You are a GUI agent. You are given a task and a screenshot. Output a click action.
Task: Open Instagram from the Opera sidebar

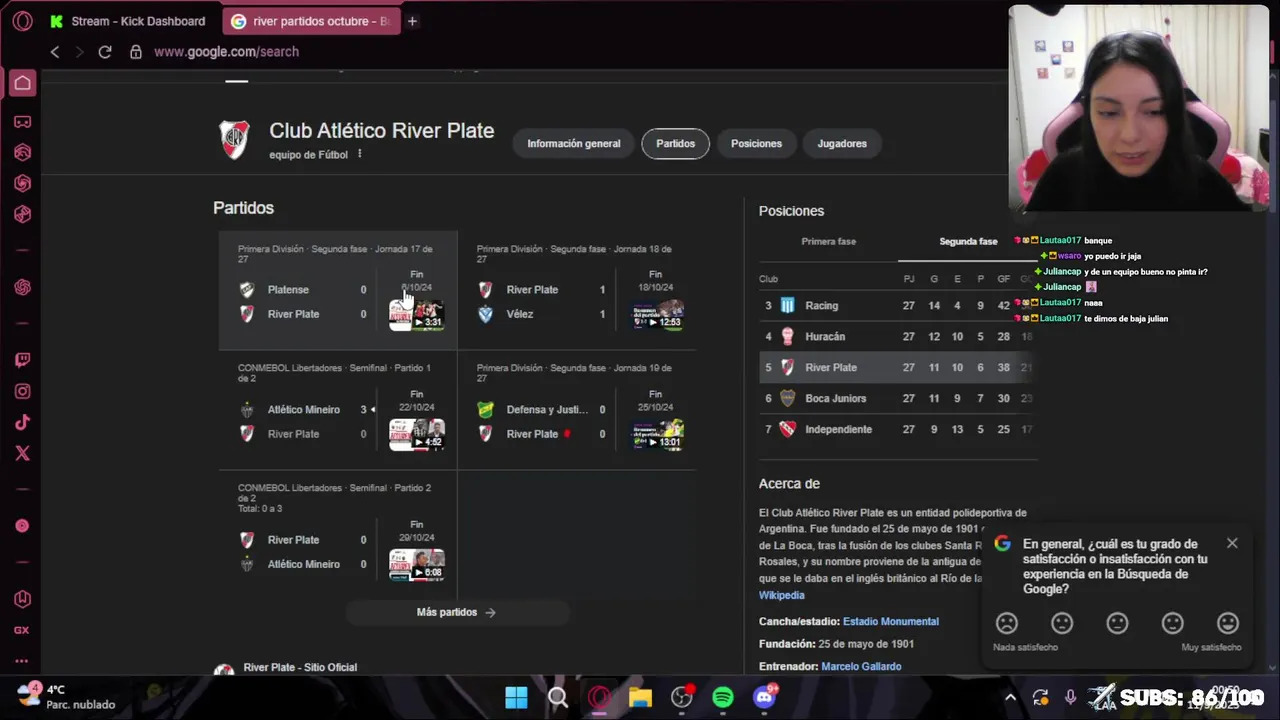pos(22,391)
